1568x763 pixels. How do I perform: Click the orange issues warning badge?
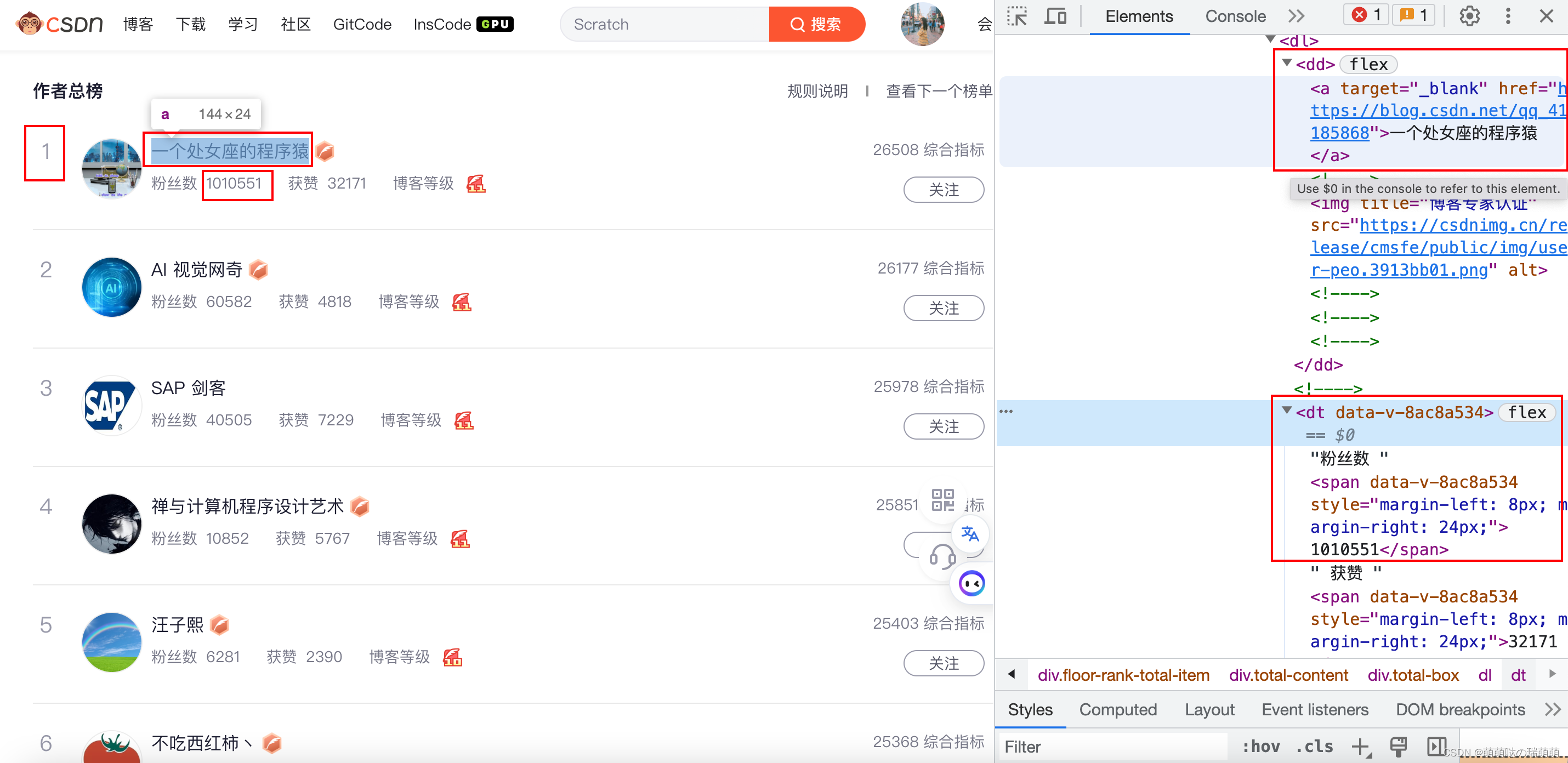click(1413, 15)
